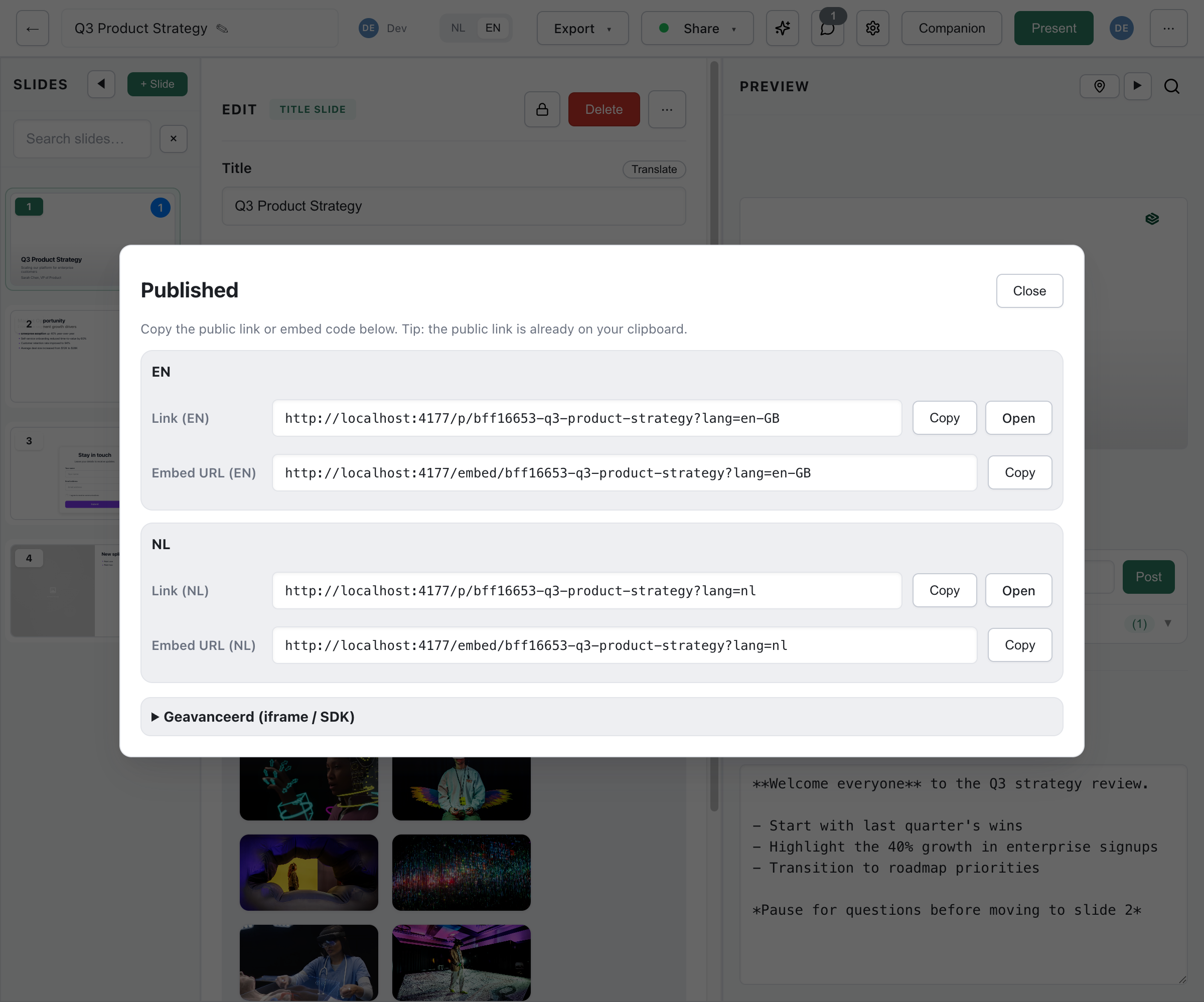
Task: Click the Embed URL (EN) field
Action: 625,473
